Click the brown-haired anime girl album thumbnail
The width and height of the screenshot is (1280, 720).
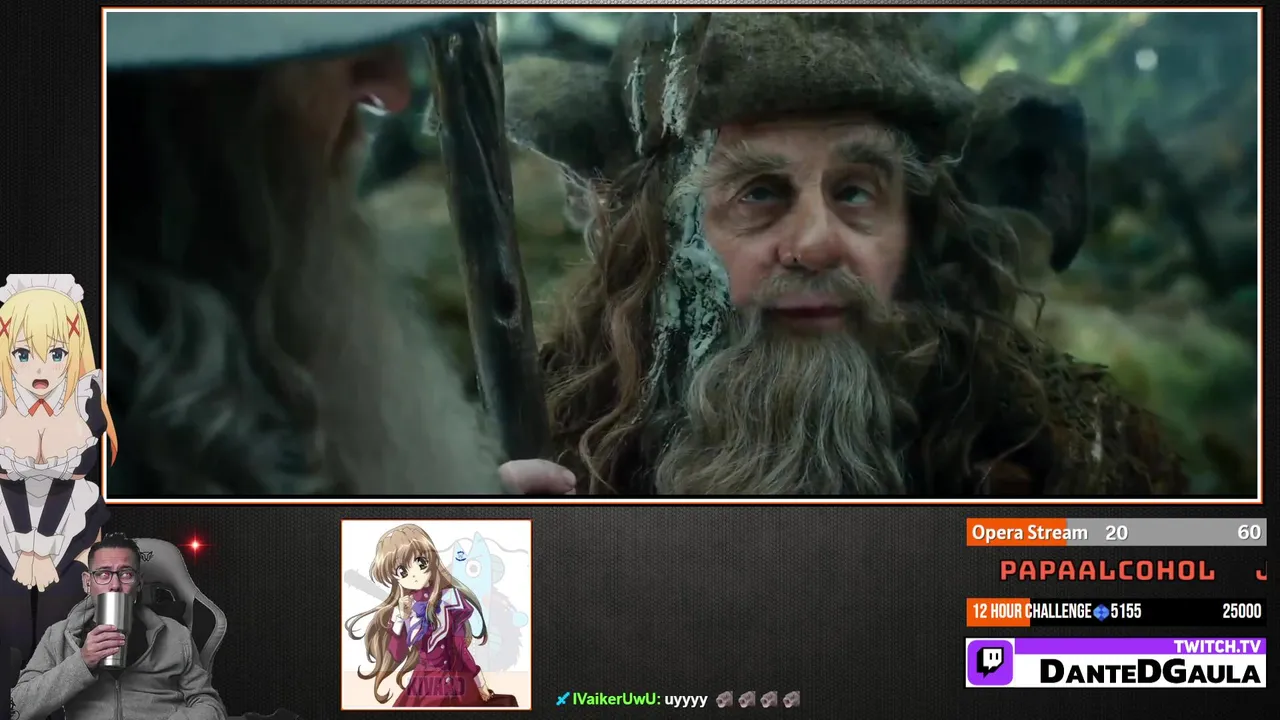pos(436,614)
